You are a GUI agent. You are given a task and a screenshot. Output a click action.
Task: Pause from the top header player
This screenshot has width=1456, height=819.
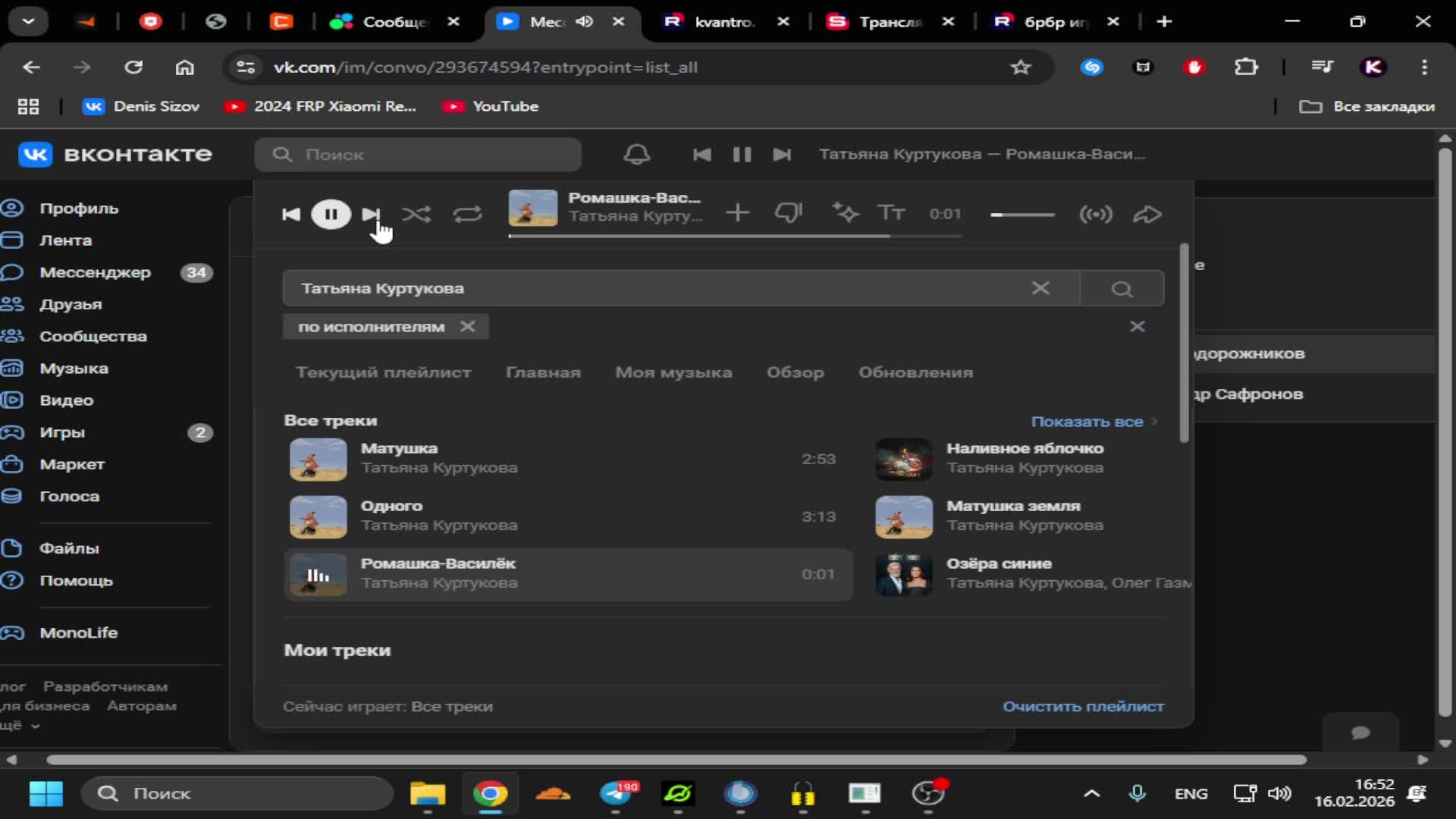pyautogui.click(x=742, y=155)
